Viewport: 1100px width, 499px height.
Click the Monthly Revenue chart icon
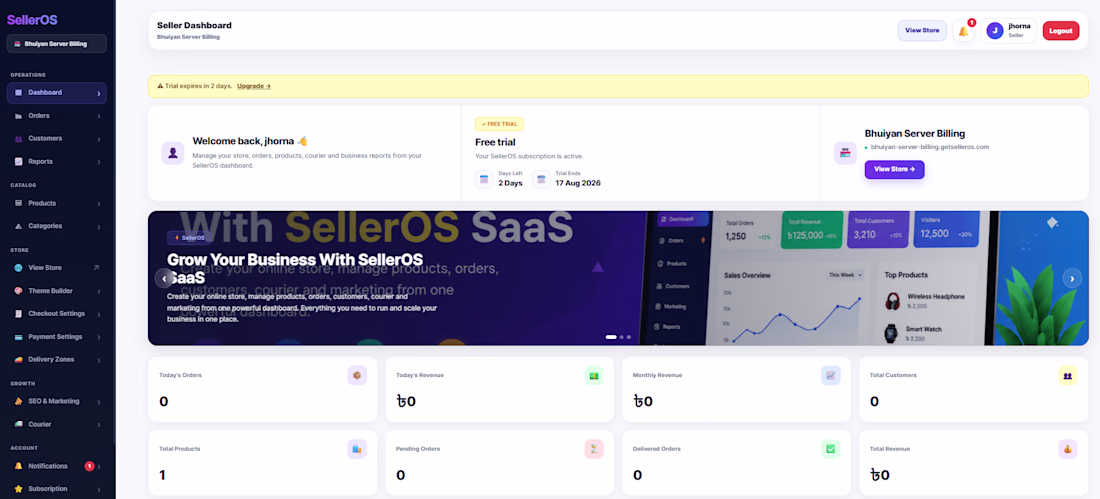[831, 375]
